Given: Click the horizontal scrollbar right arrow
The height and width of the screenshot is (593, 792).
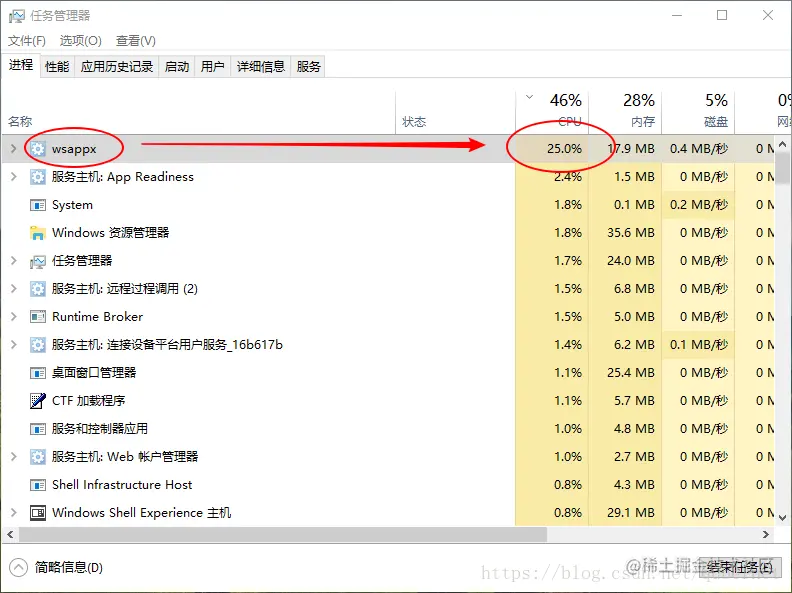Looking at the screenshot, I should tap(766, 534).
